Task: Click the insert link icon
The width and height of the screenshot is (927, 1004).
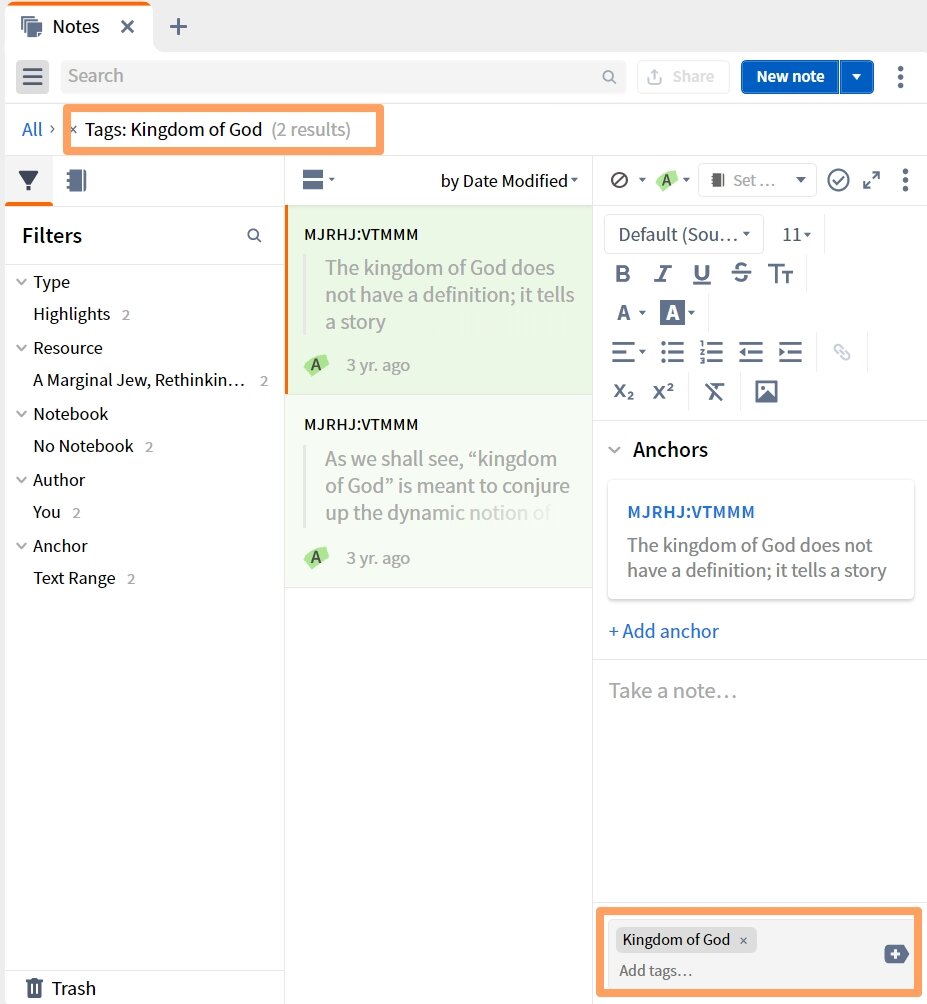Action: pos(842,352)
